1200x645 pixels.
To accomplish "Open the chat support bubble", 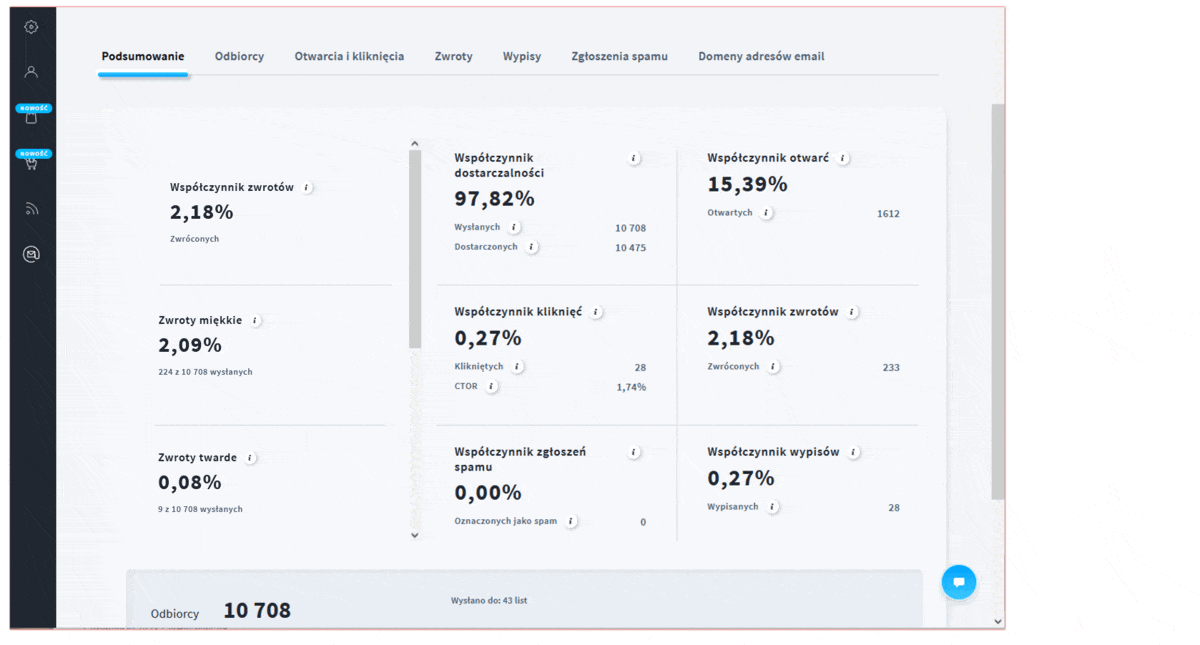I will tap(958, 582).
